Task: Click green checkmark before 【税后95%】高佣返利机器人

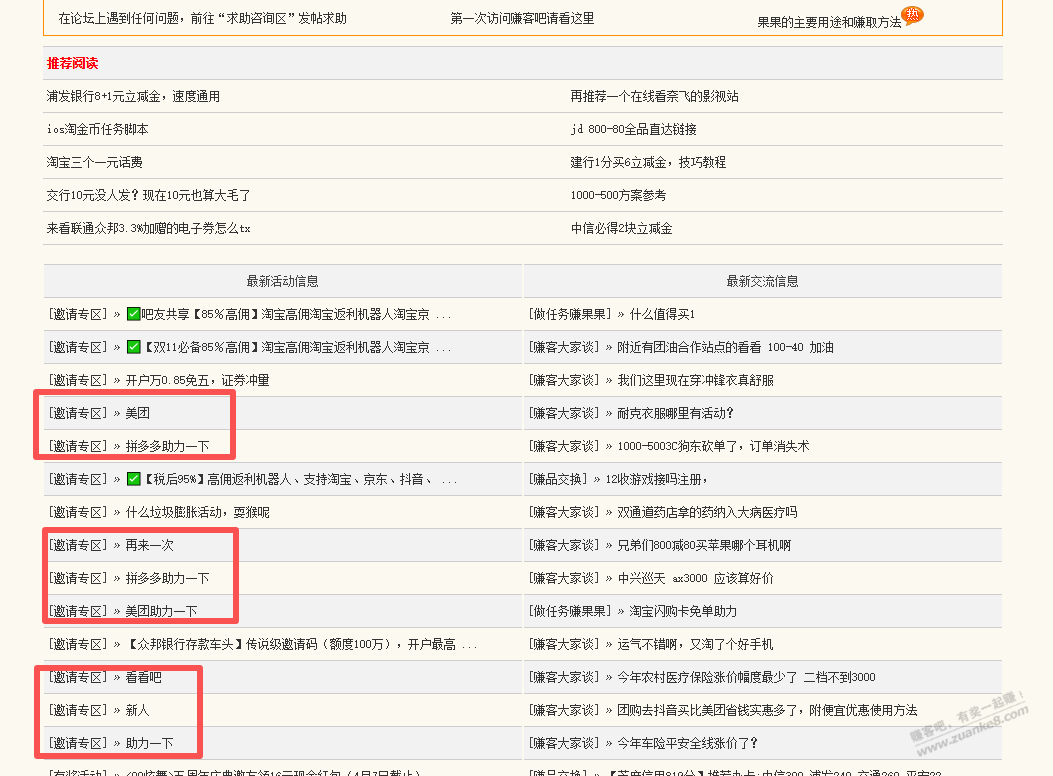Action: coord(133,479)
